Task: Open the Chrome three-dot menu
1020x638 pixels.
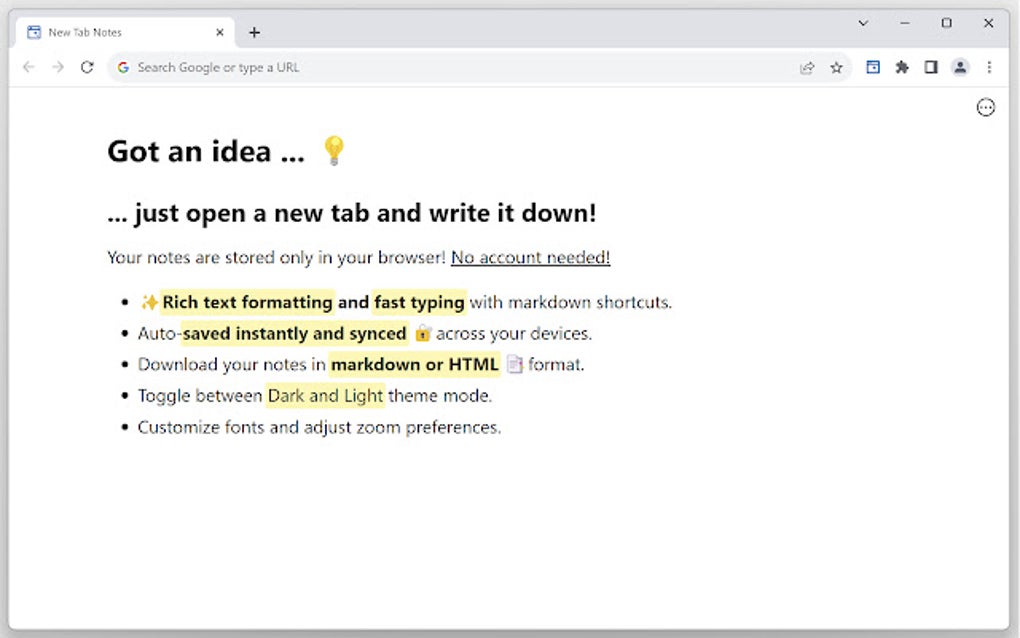Action: [989, 67]
